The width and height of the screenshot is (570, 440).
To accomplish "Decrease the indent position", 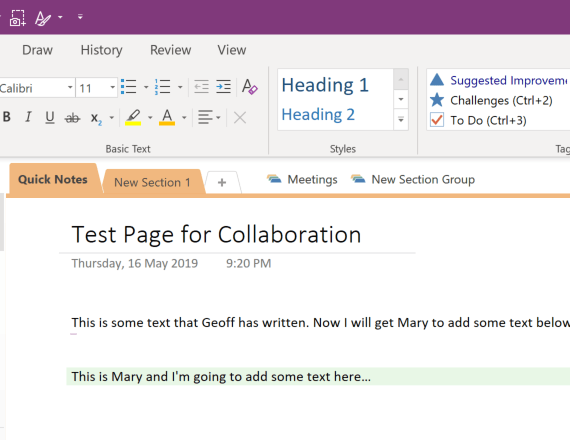I will tap(201, 87).
